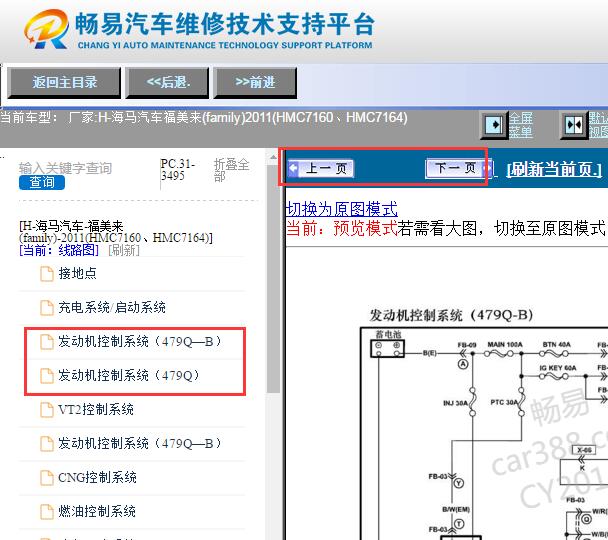Open the VT2控制系统 tree item
Viewport: 608px width, 540px height.
coord(96,409)
